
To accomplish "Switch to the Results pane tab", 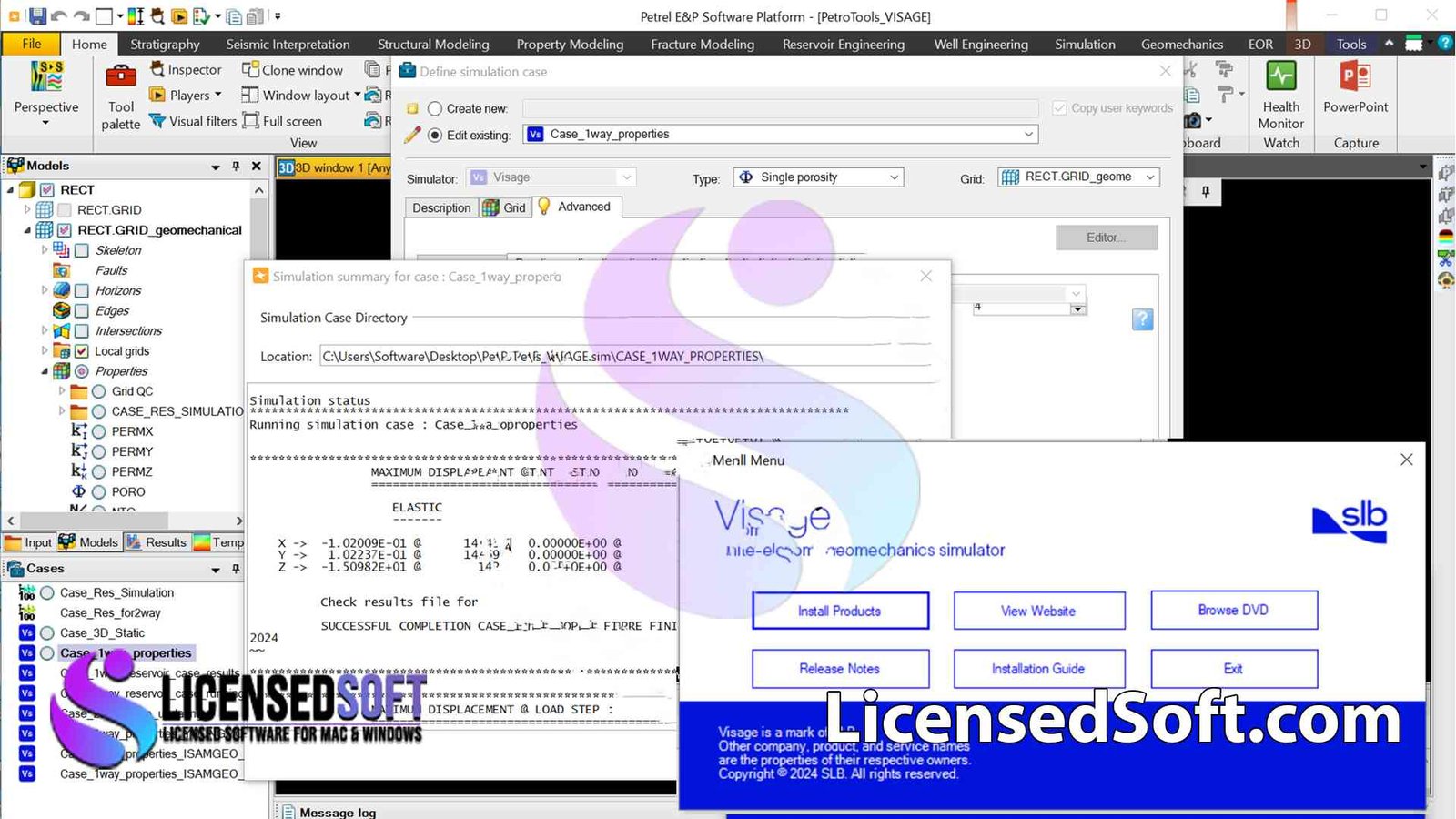I will click(x=157, y=542).
